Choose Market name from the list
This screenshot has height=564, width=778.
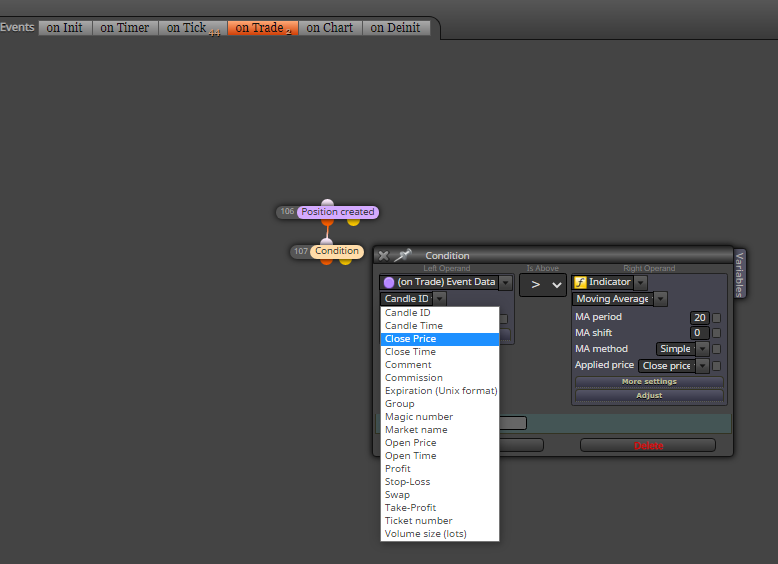pos(440,430)
